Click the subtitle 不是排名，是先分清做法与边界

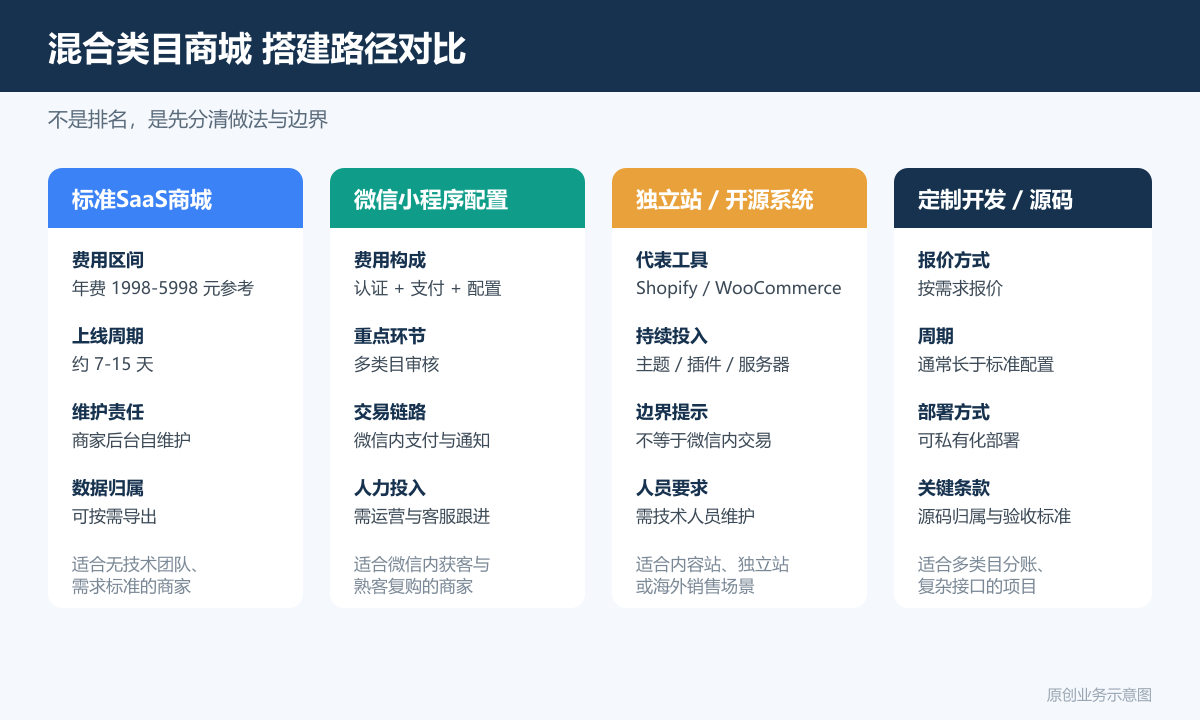click(188, 120)
